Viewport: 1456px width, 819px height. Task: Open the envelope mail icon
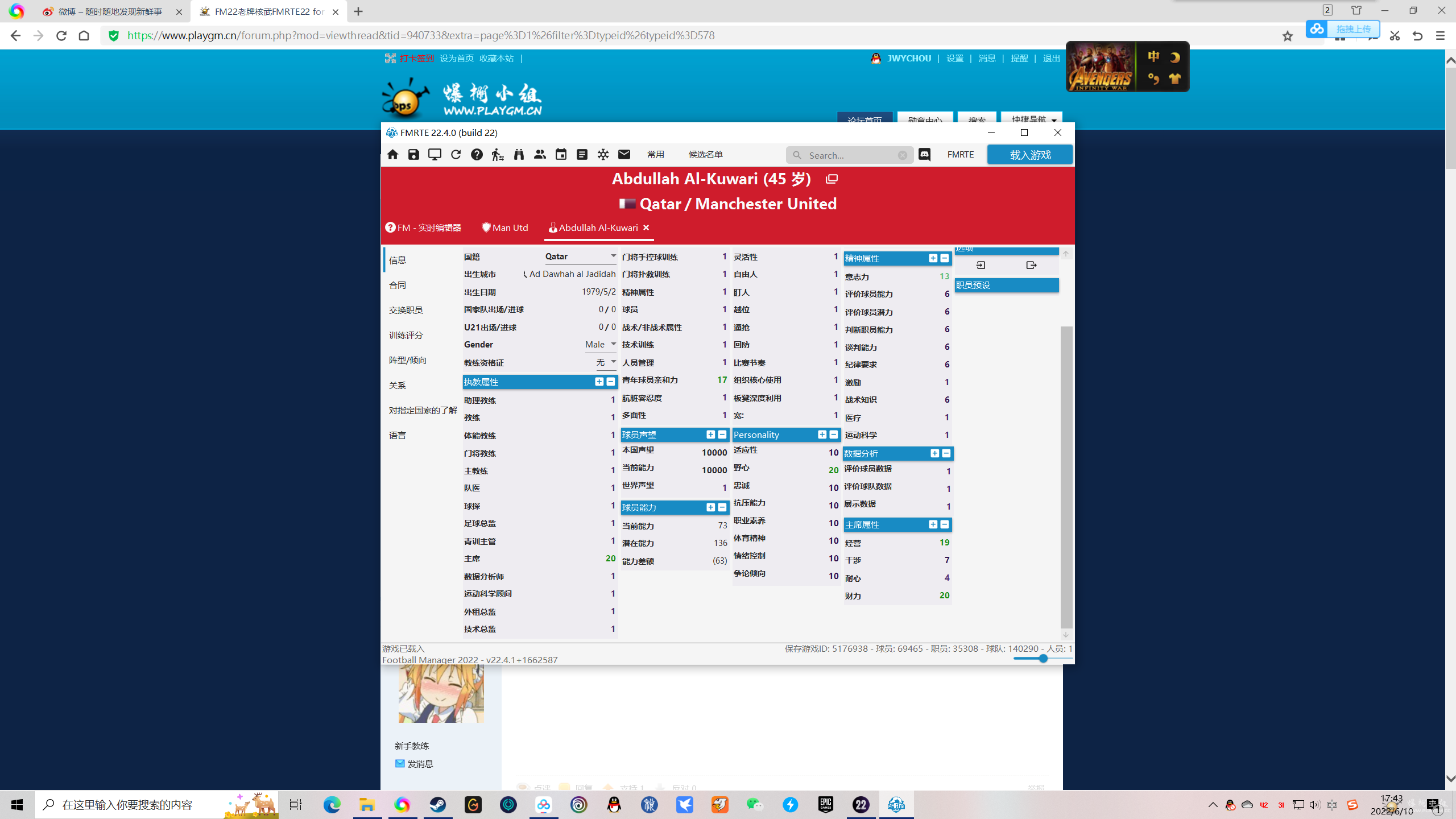(624, 155)
